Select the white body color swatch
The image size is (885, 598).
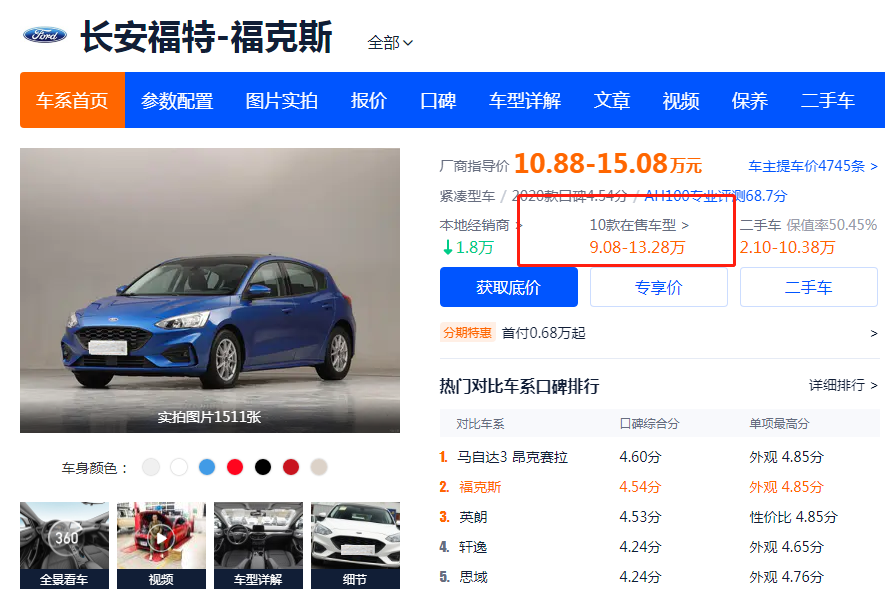click(179, 467)
